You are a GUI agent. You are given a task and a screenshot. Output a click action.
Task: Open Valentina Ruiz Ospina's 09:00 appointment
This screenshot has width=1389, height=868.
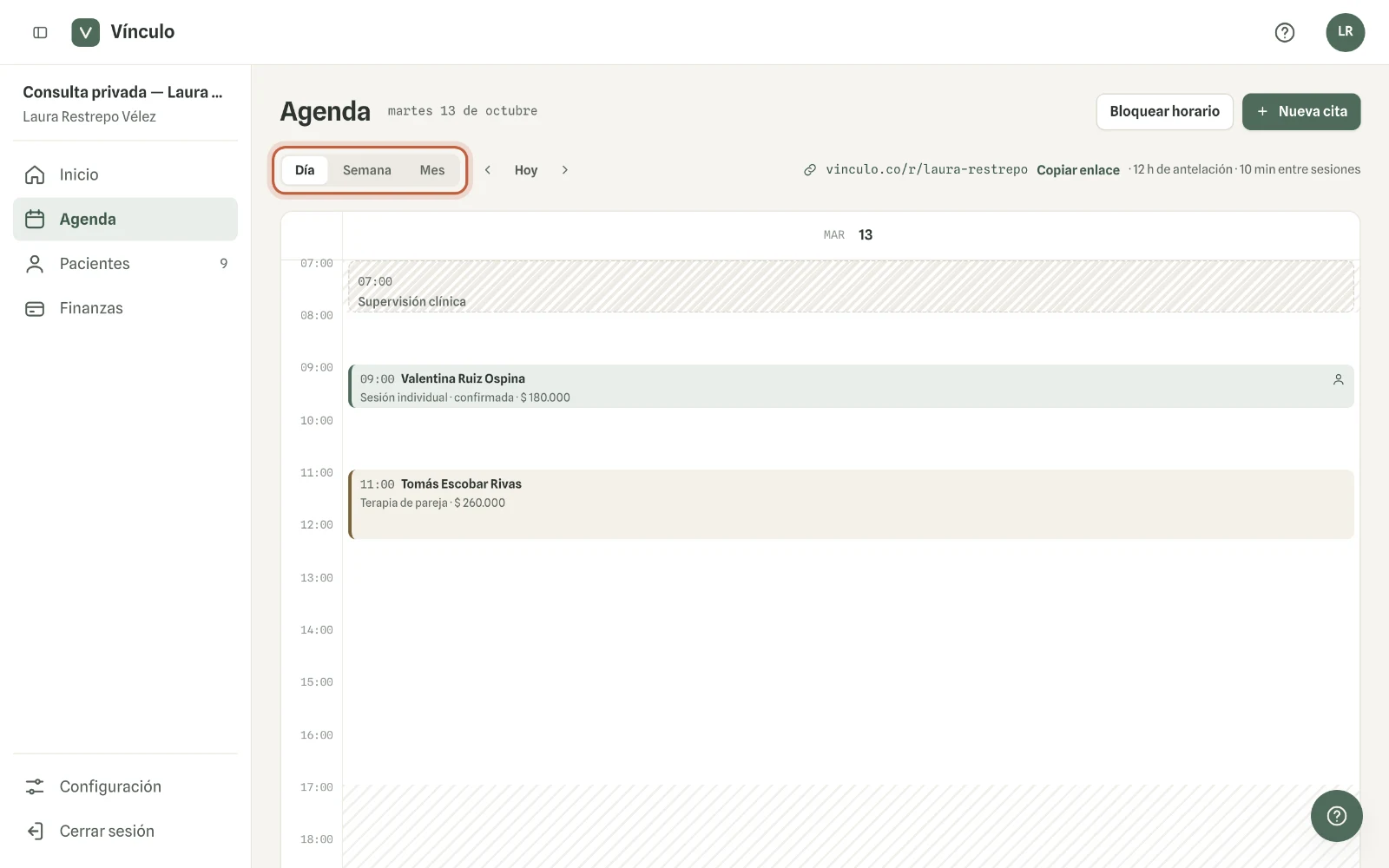pos(851,386)
